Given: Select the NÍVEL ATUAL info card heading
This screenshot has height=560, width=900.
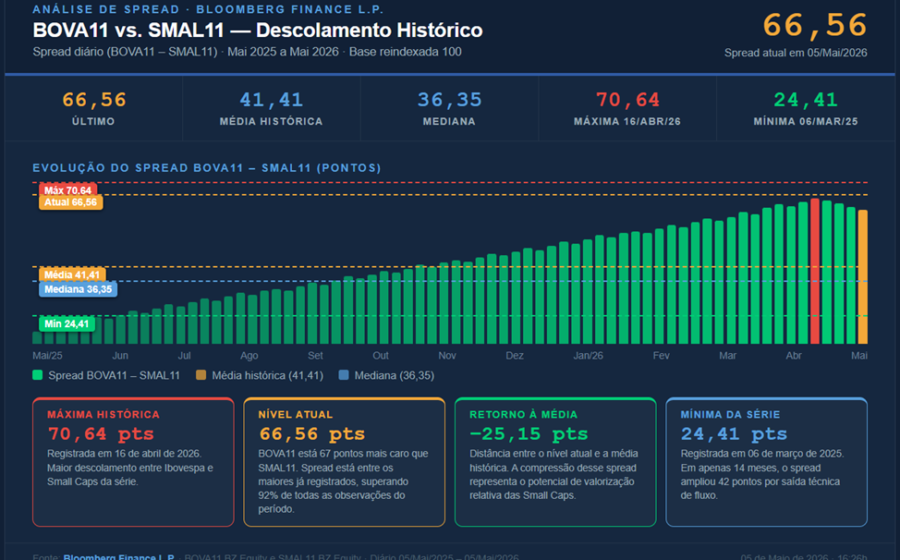Looking at the screenshot, I should [295, 414].
